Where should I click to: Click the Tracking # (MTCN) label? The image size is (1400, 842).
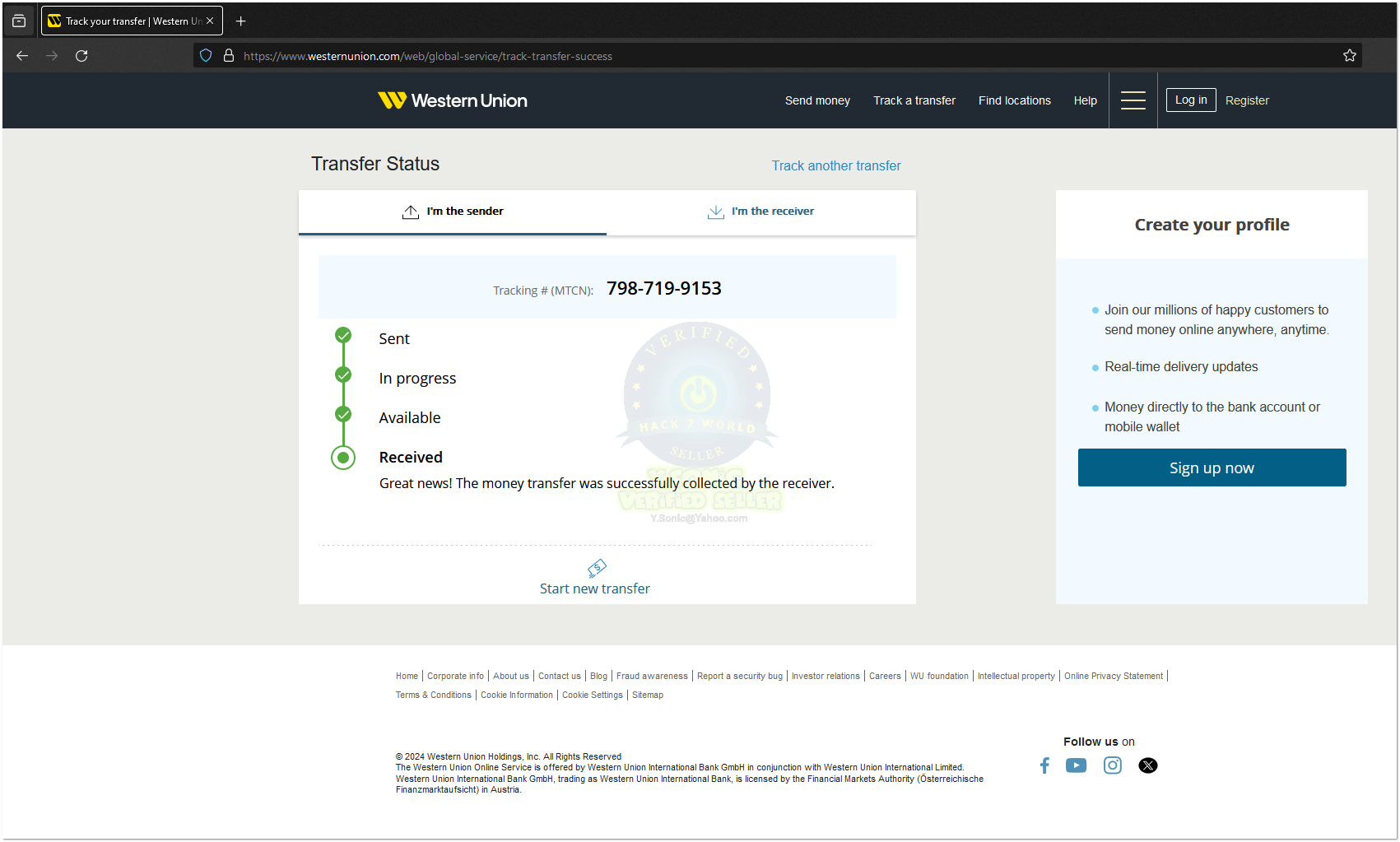(543, 291)
